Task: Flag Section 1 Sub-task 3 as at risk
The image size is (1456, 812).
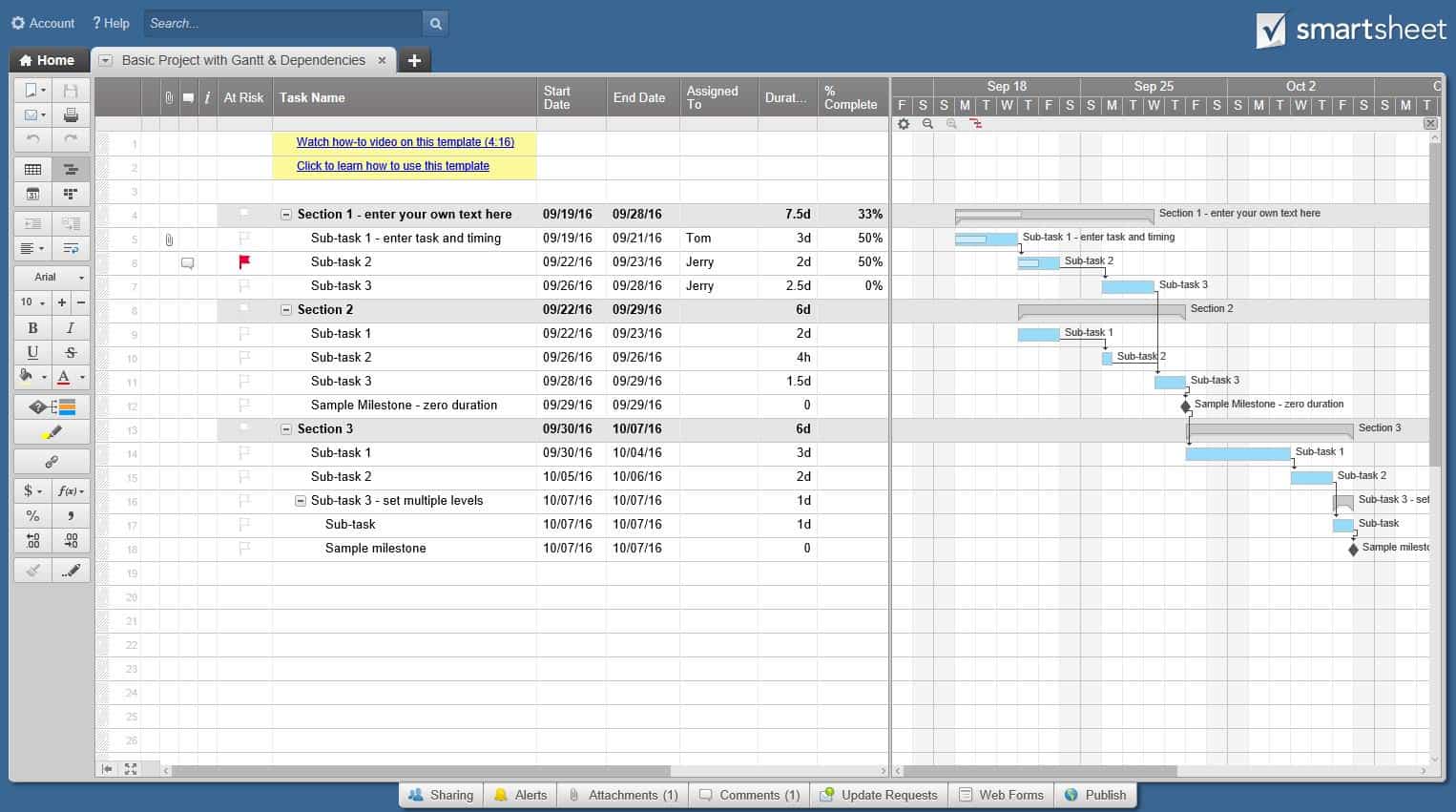Action: 244,285
